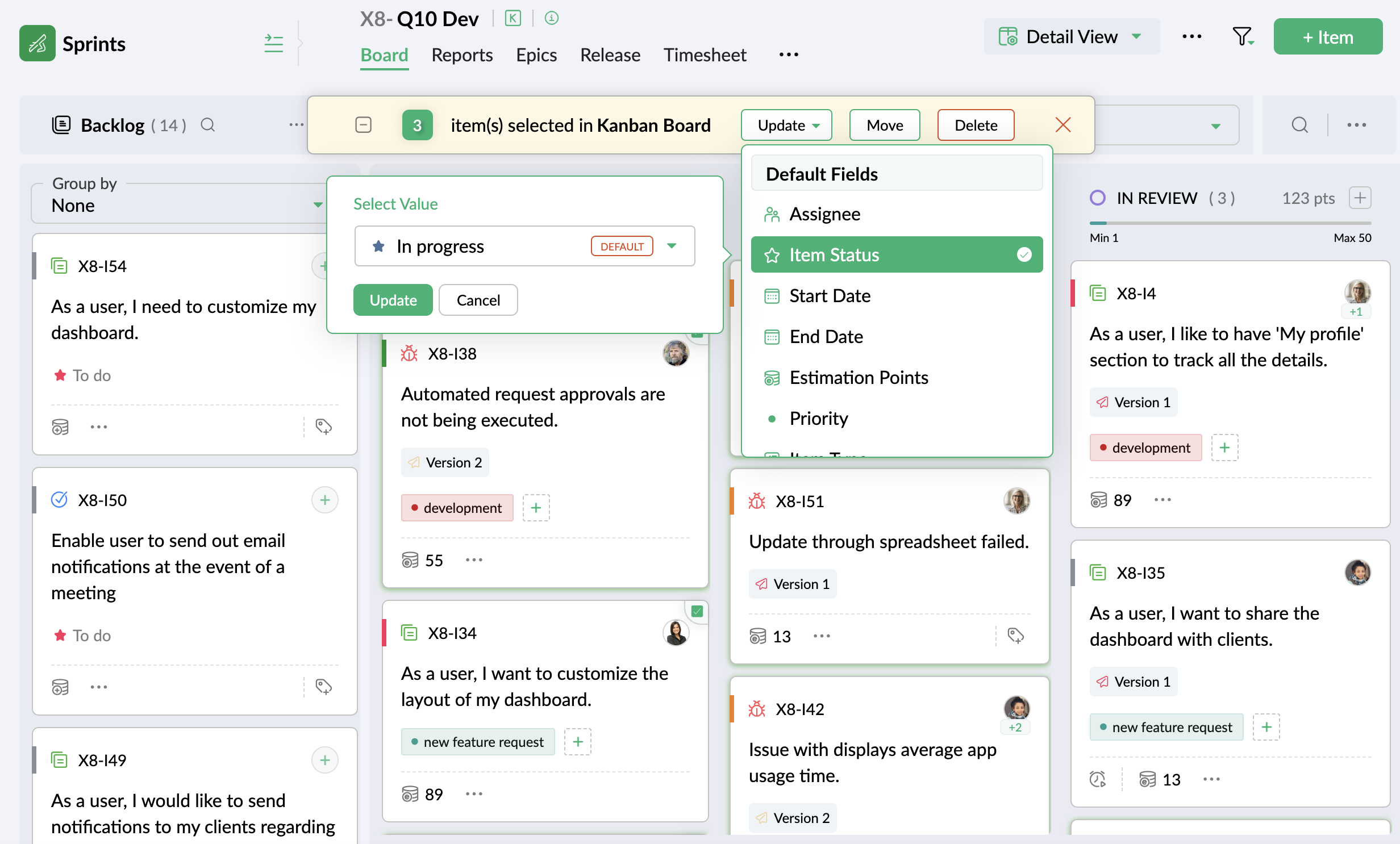Click the filter funnel icon
The height and width of the screenshot is (844, 1400).
[1242, 37]
